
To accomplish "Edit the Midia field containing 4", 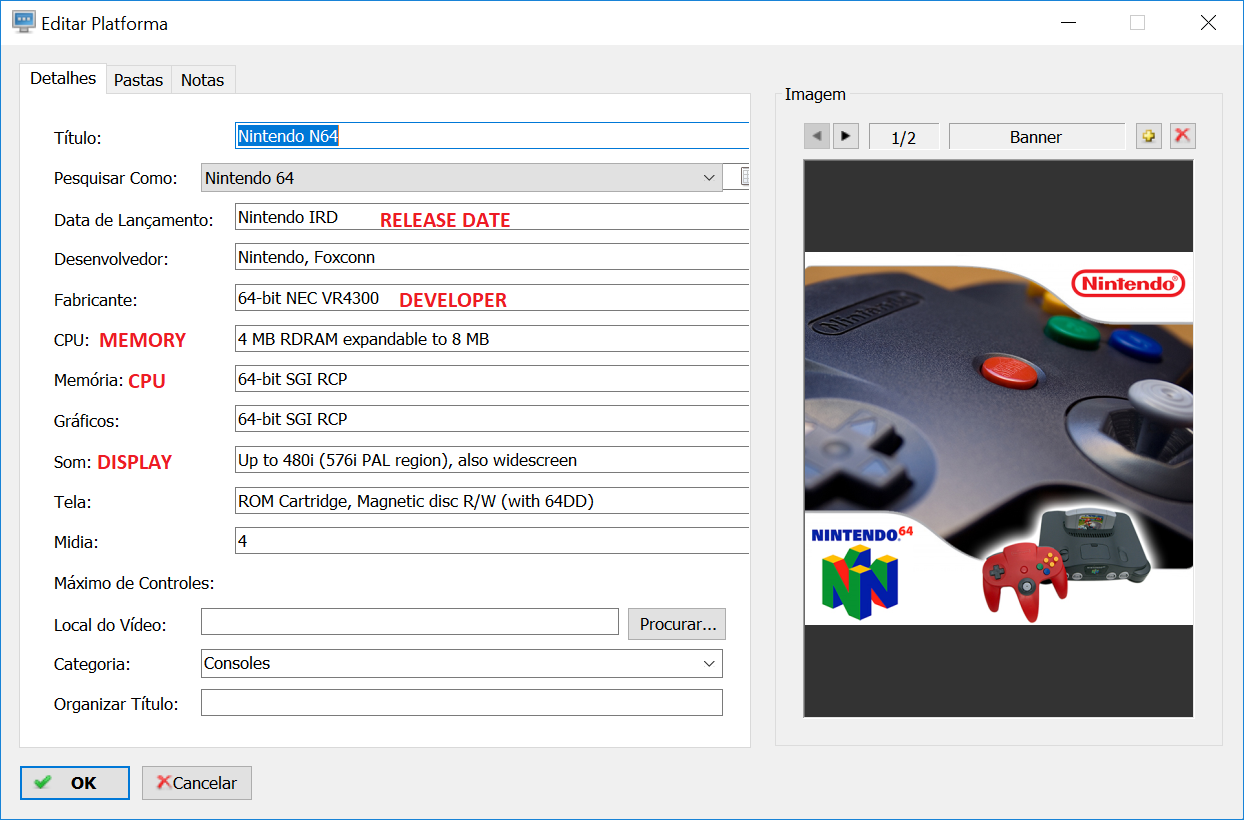I will (x=492, y=541).
